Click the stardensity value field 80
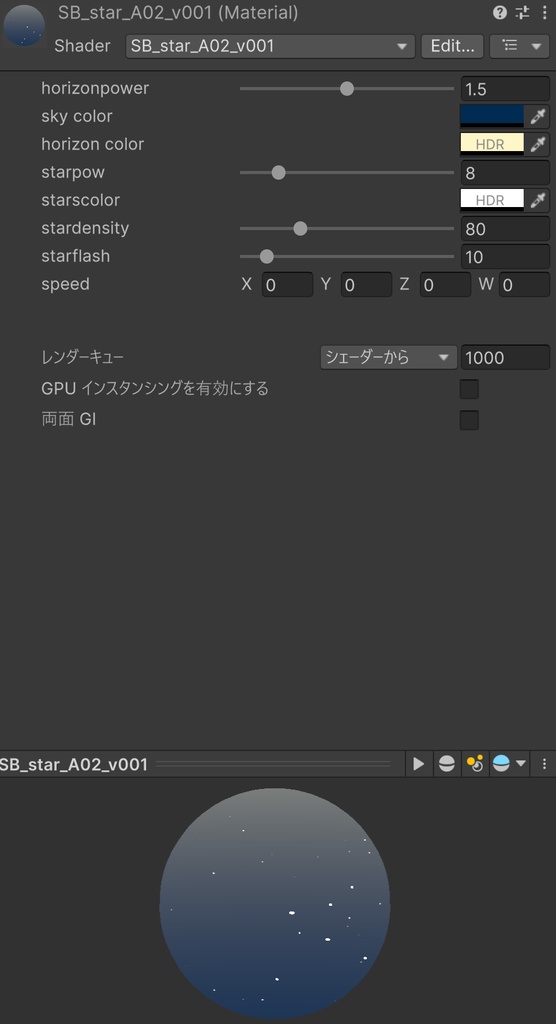Image resolution: width=556 pixels, height=1024 pixels. tap(505, 229)
